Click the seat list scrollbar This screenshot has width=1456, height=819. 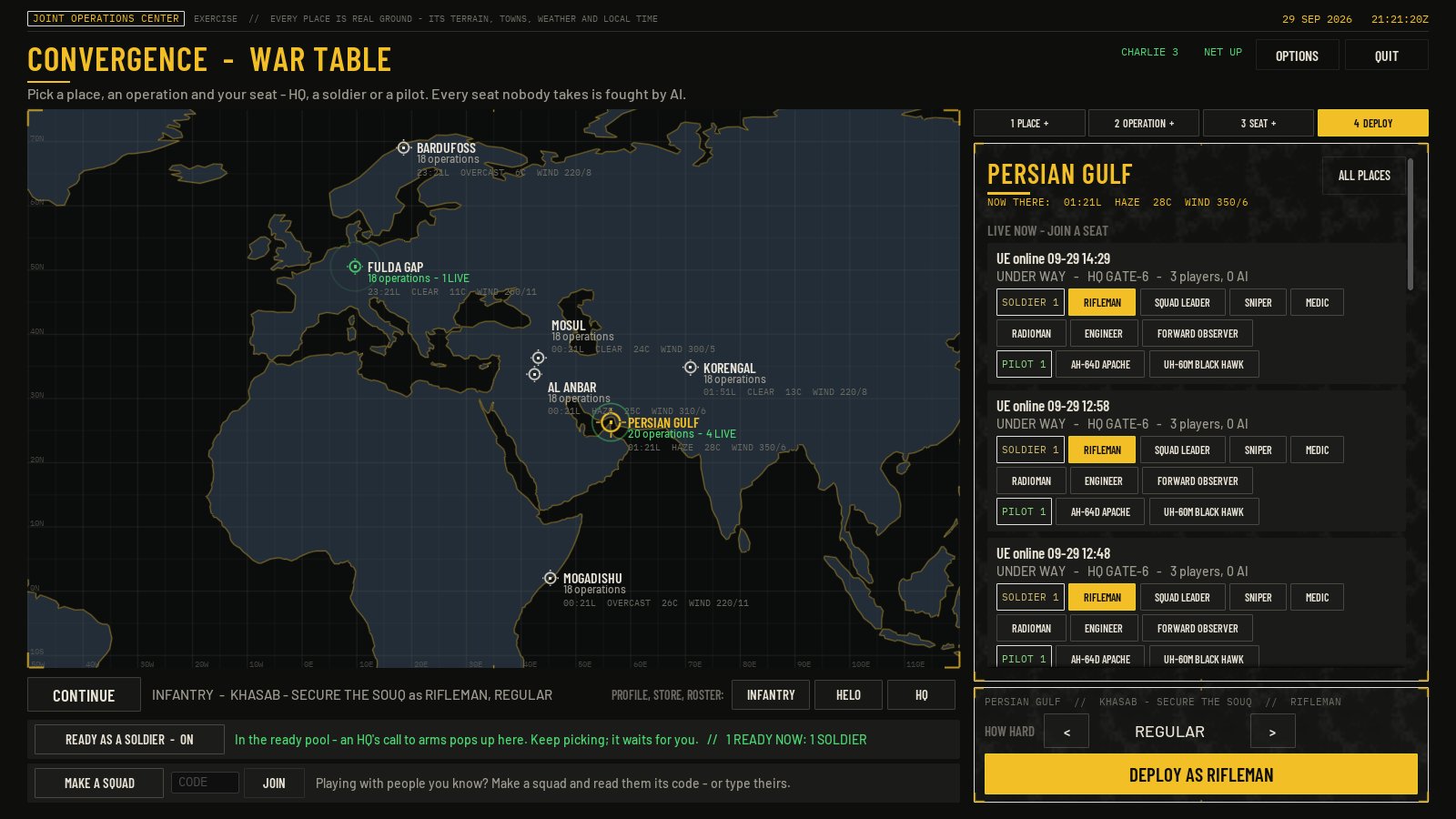pyautogui.click(x=1410, y=225)
